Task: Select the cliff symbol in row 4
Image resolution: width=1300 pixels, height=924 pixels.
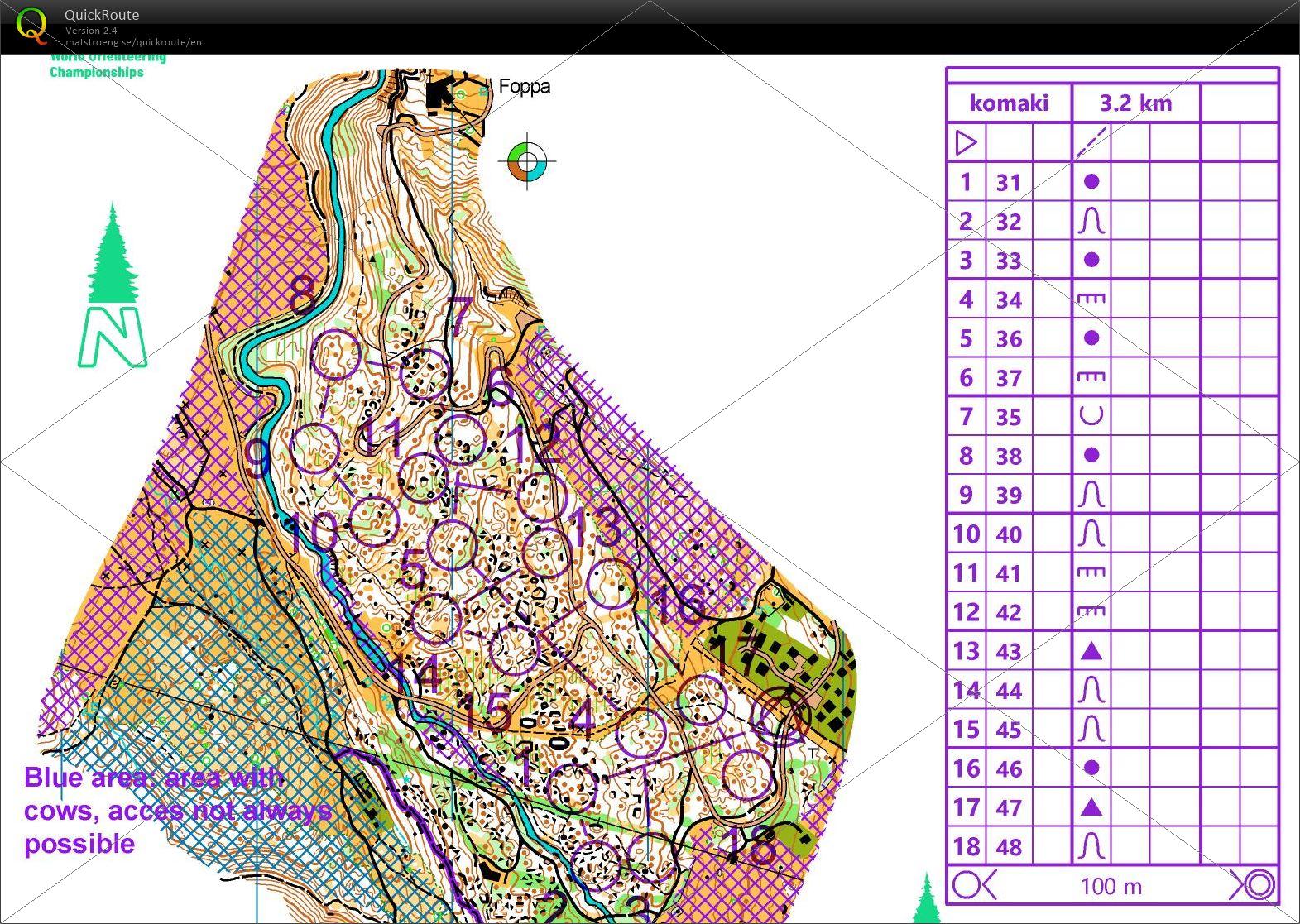Action: [1091, 299]
